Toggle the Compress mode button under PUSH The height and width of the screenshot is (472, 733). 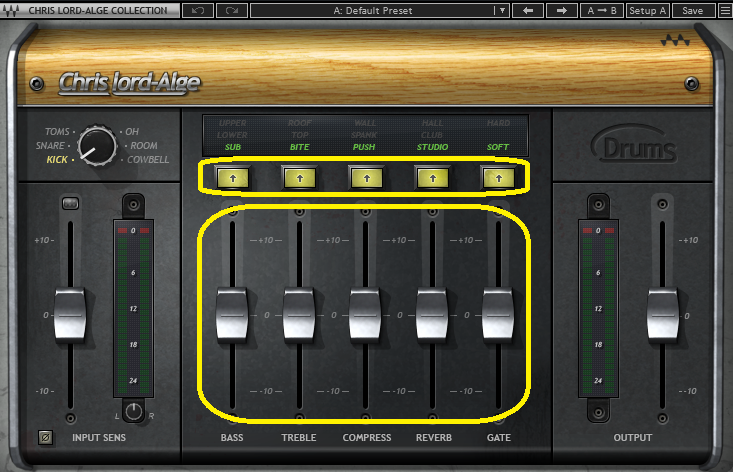365,178
